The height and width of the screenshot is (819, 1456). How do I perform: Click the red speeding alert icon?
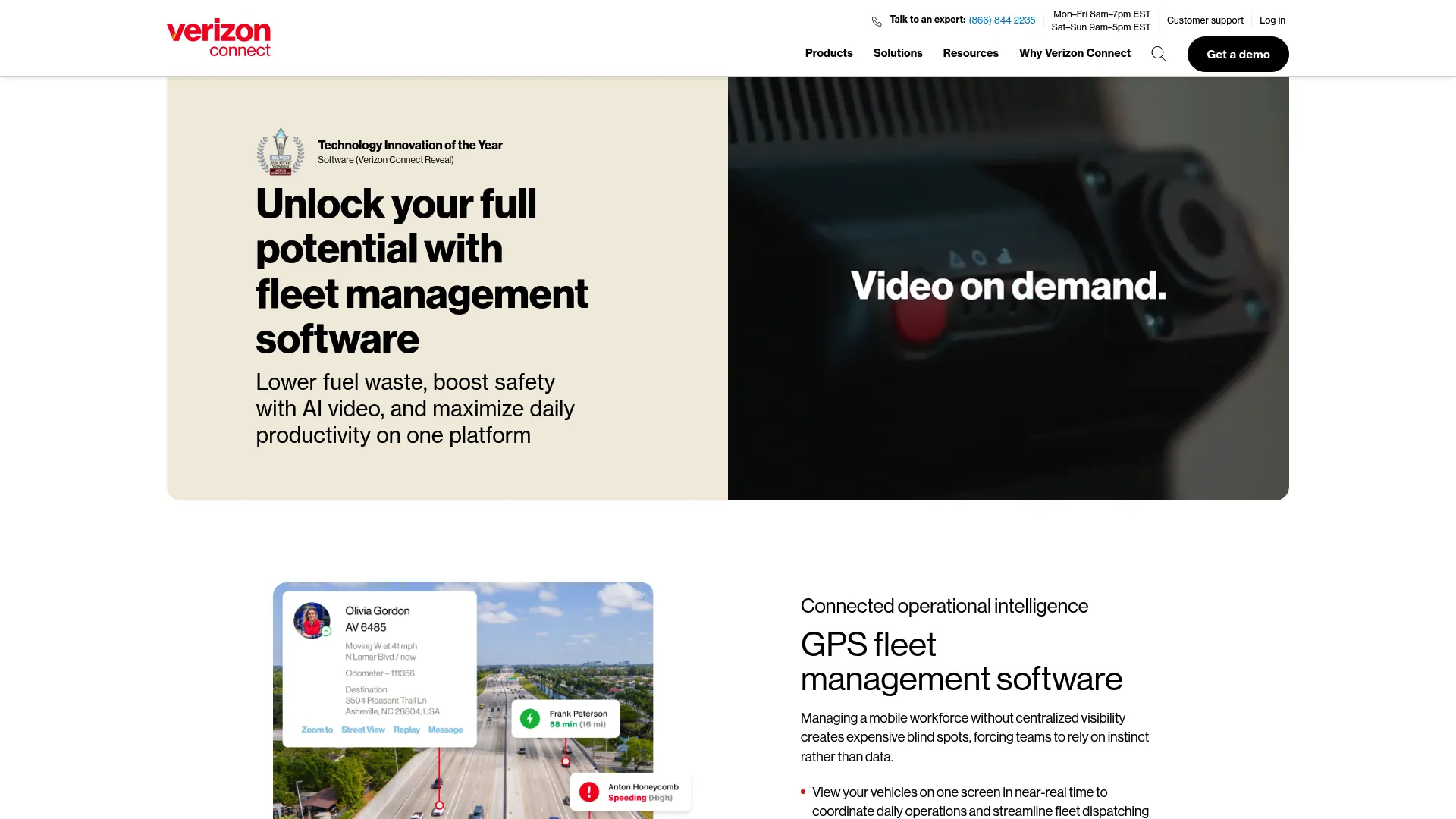pos(589,792)
